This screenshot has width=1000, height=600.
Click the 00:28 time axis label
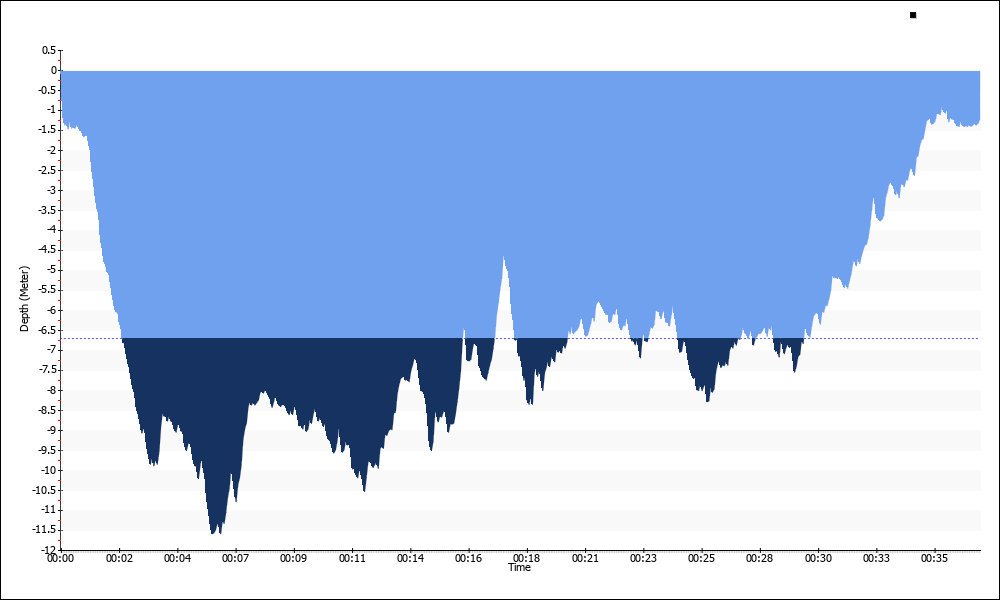pos(760,559)
